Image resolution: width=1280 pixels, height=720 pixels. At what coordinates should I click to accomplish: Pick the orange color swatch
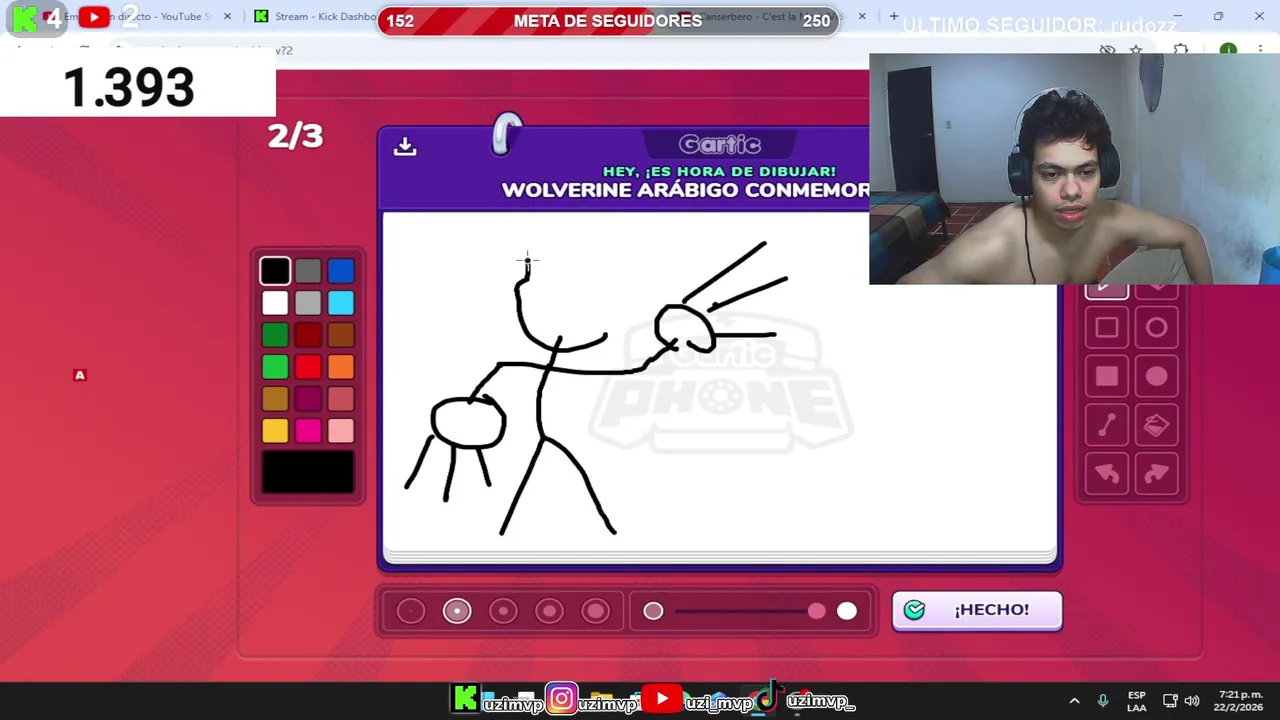coord(341,367)
